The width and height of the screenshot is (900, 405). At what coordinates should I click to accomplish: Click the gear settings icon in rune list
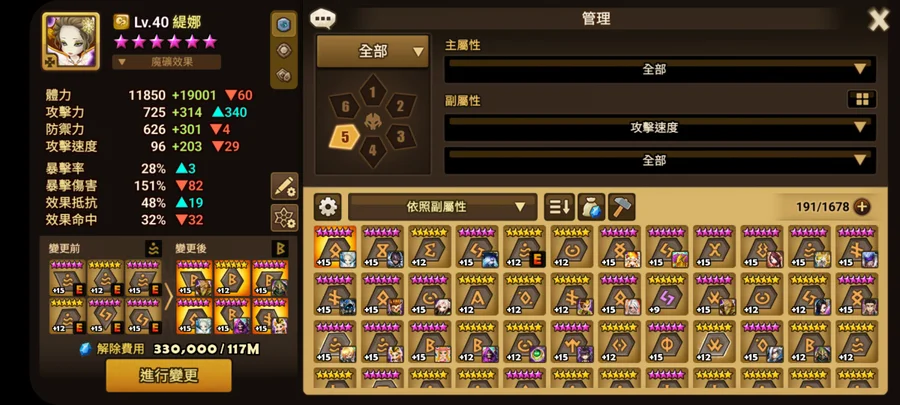click(x=328, y=207)
